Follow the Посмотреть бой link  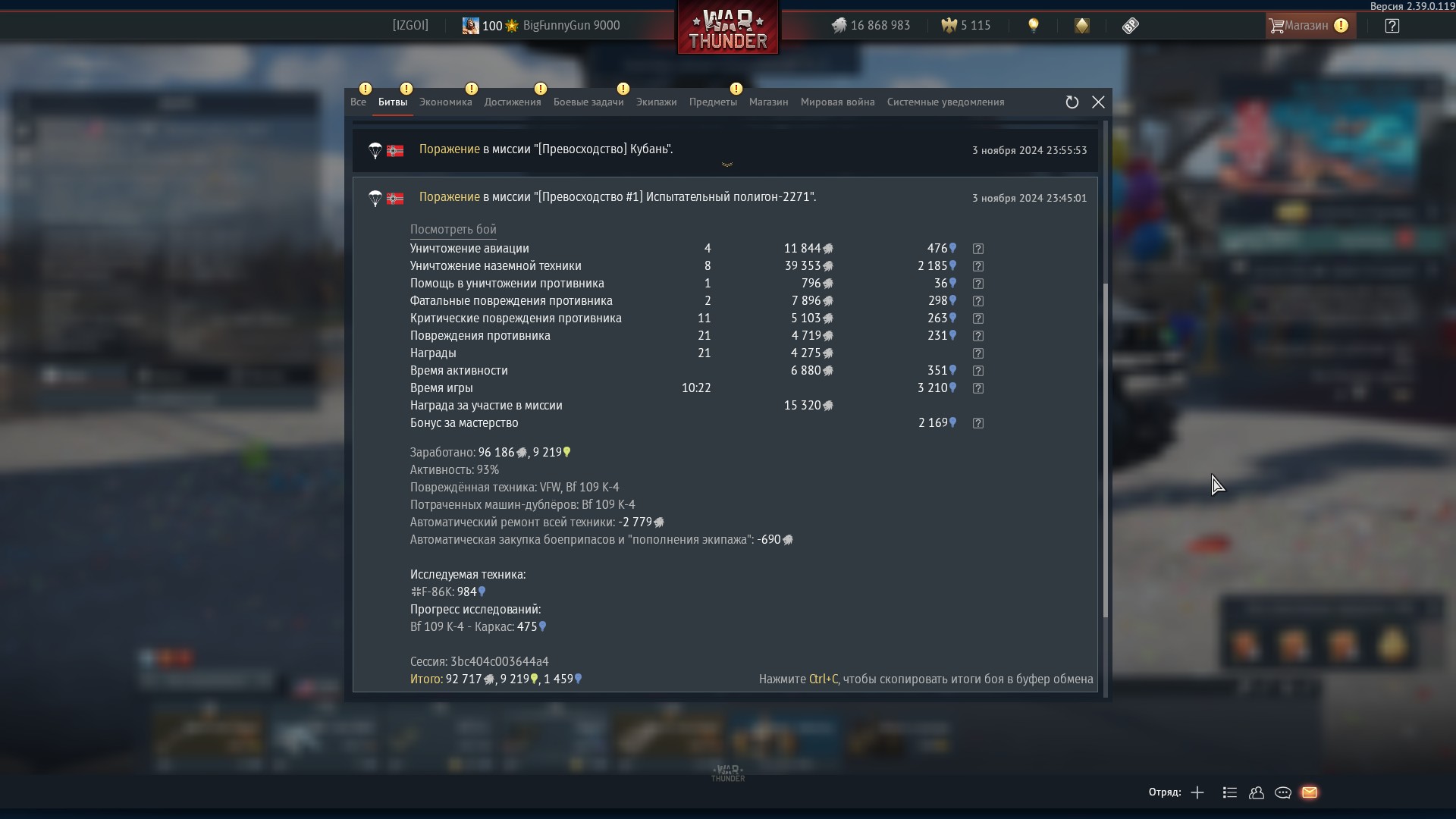click(x=453, y=230)
